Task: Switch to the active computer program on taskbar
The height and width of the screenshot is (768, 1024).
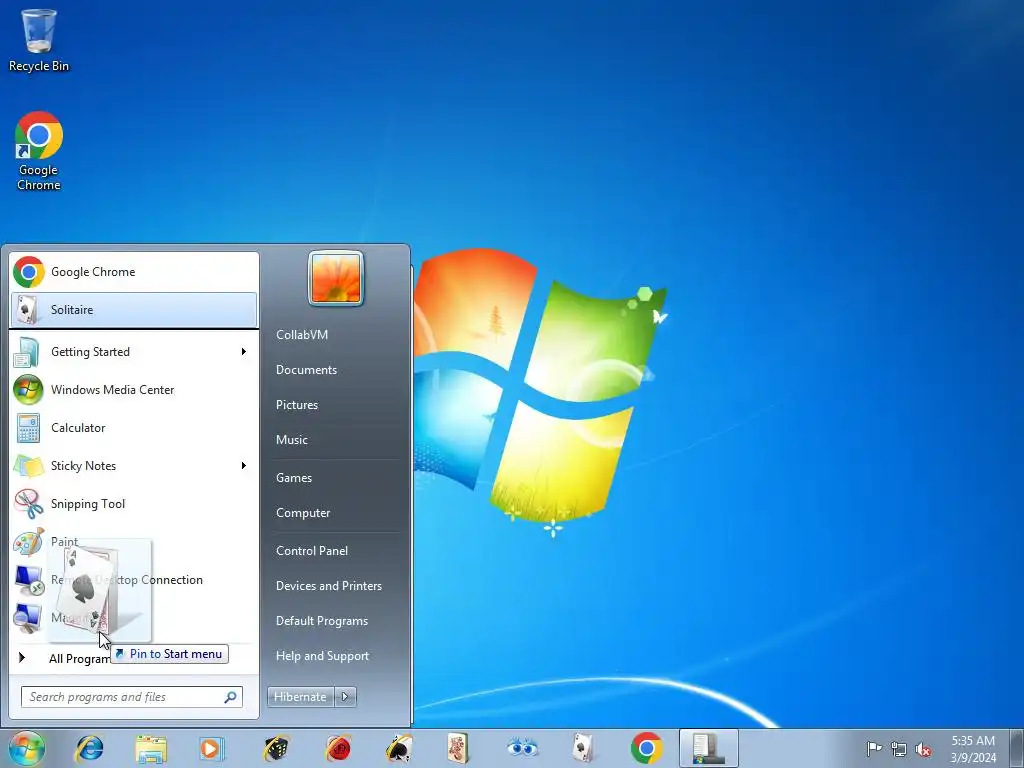Action: point(709,748)
